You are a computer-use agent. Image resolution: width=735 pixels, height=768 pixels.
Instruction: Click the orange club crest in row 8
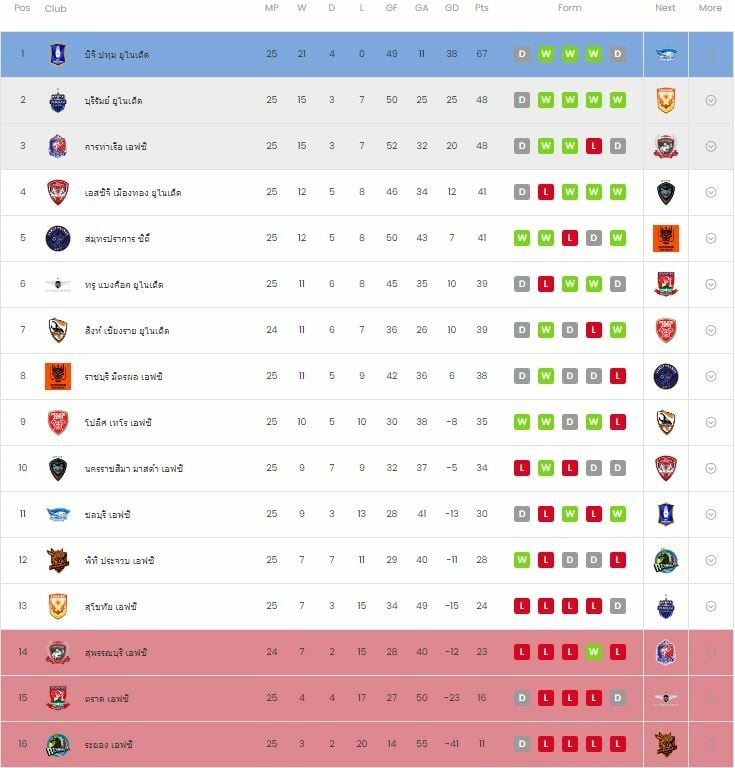pos(58,376)
